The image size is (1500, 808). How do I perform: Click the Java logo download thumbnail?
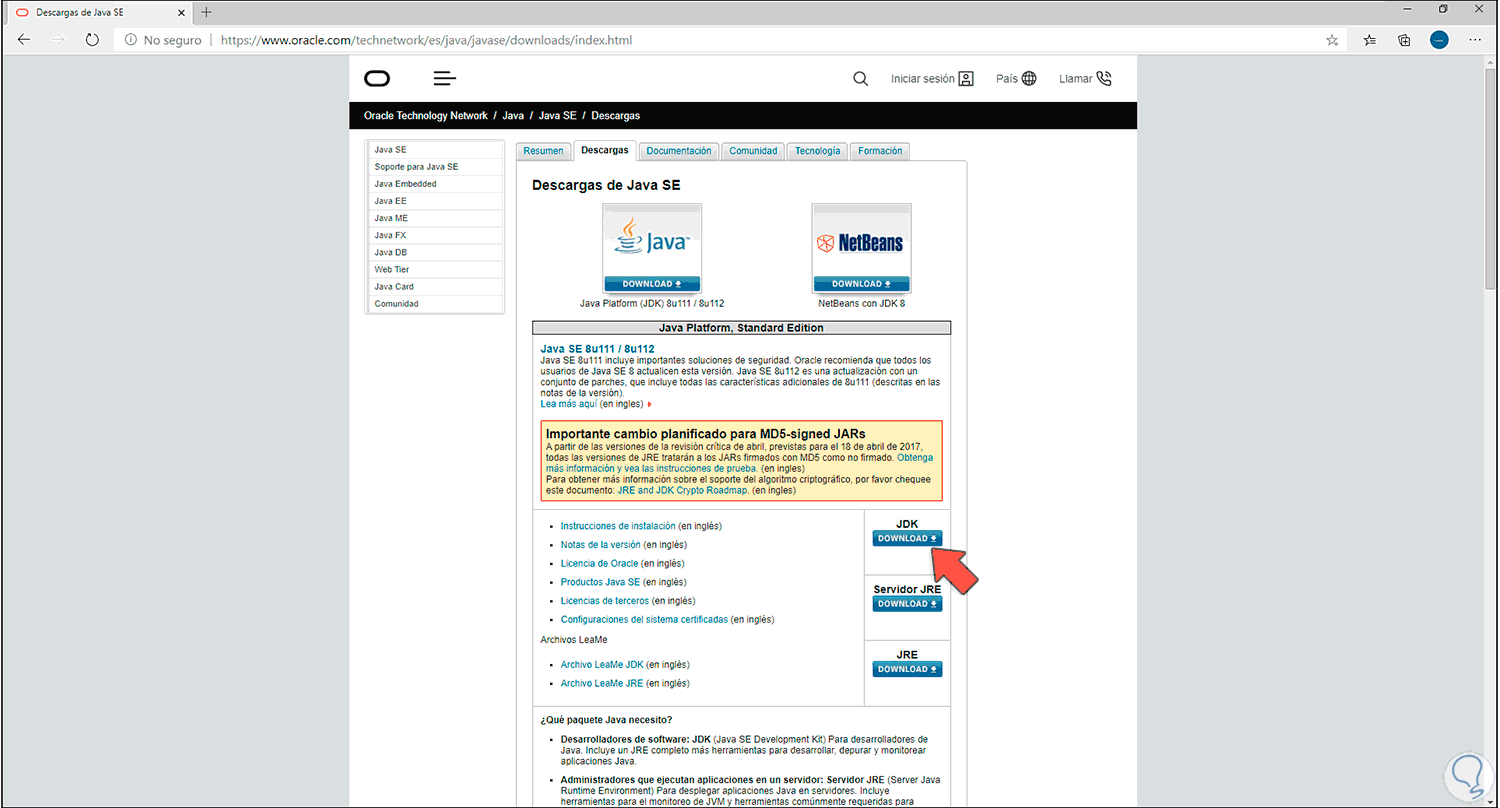click(652, 248)
